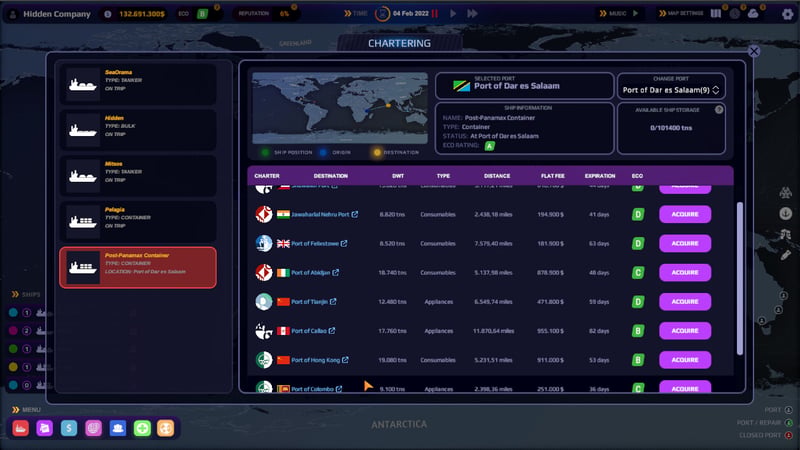The image size is (800, 450).
Task: Expand the Menu panel
Action: coord(15,410)
